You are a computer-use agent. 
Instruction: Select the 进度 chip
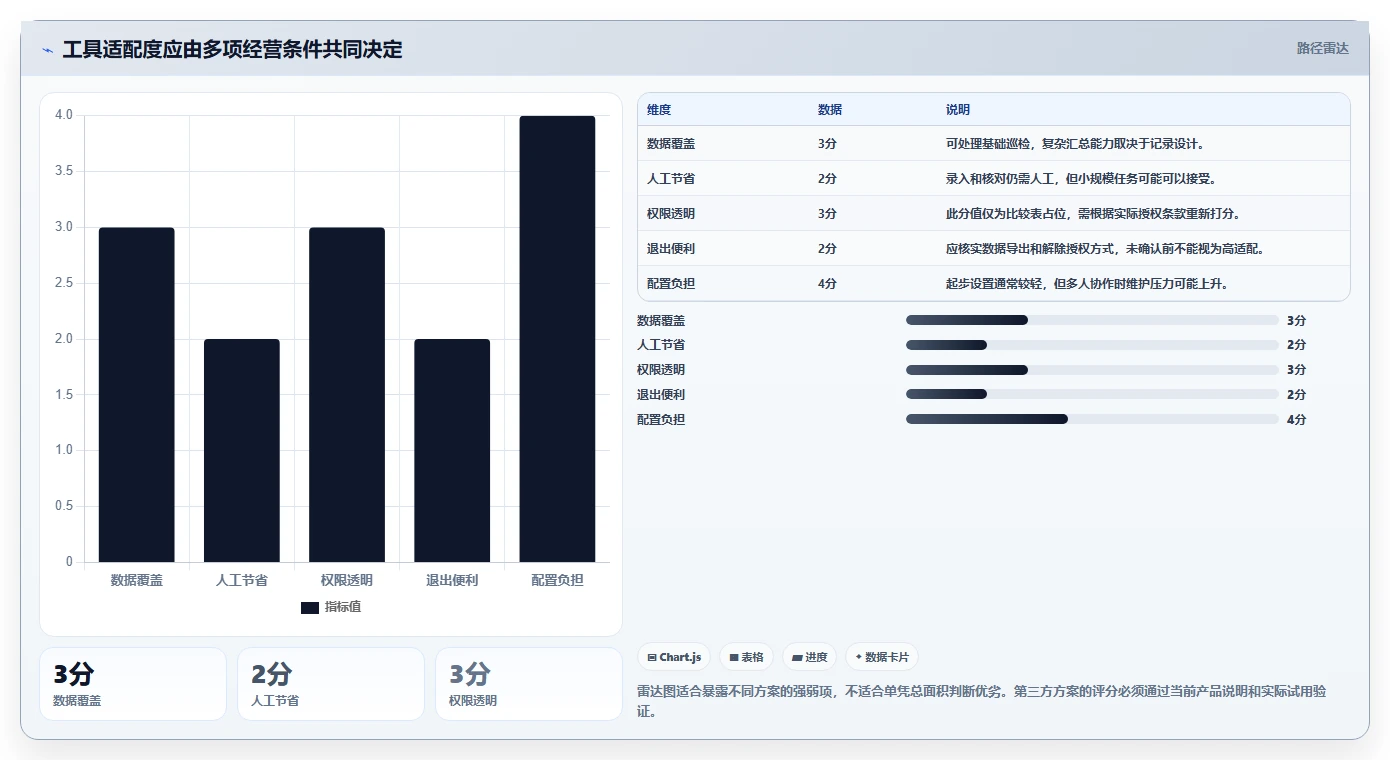click(x=809, y=657)
